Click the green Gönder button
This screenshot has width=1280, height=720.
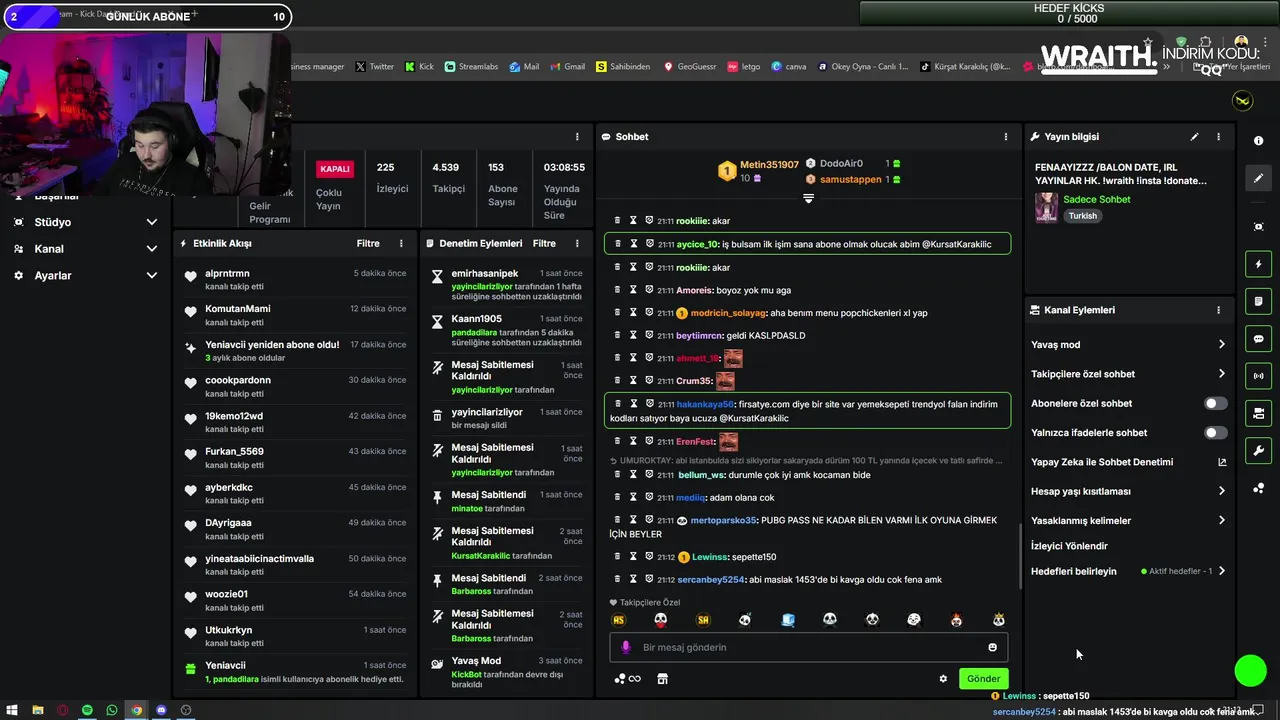983,679
